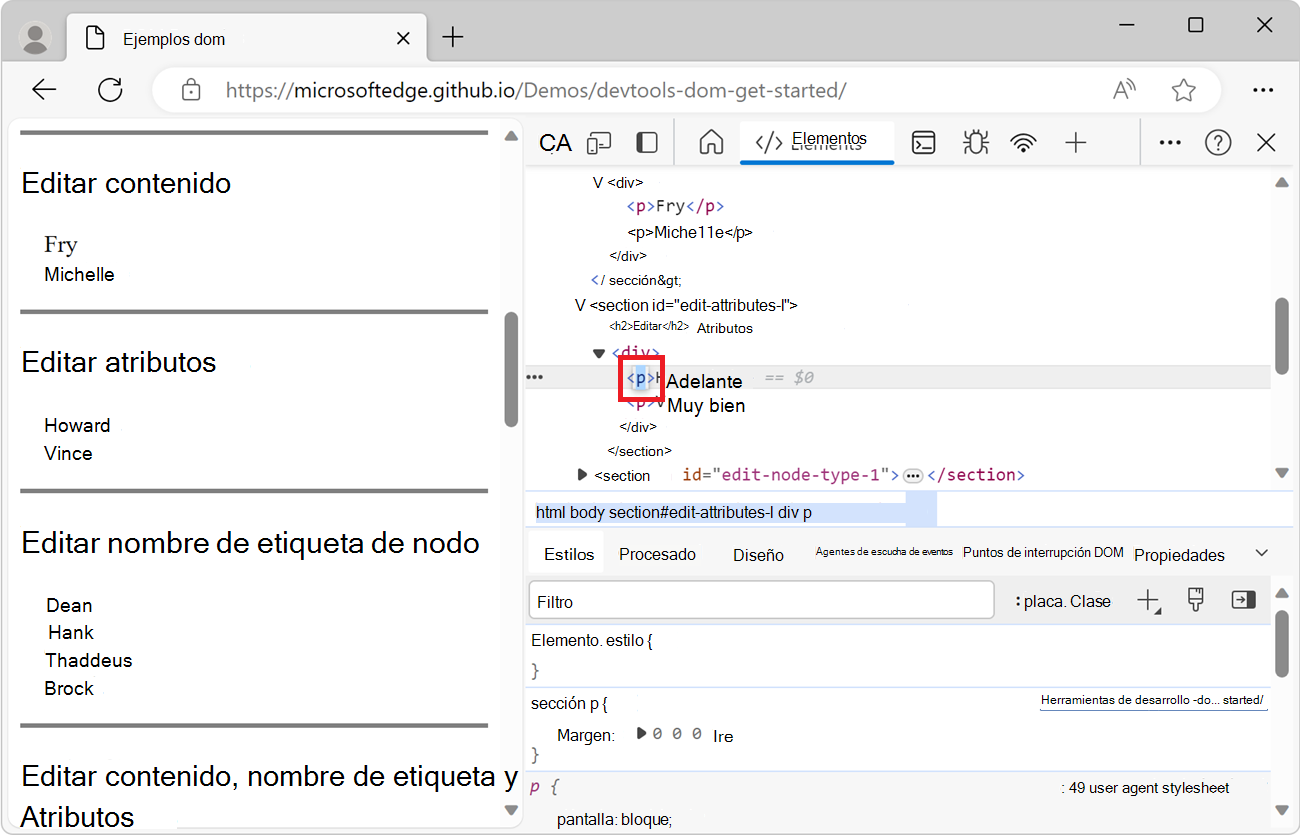
Task: Switch to Procesado tab
Action: click(657, 554)
